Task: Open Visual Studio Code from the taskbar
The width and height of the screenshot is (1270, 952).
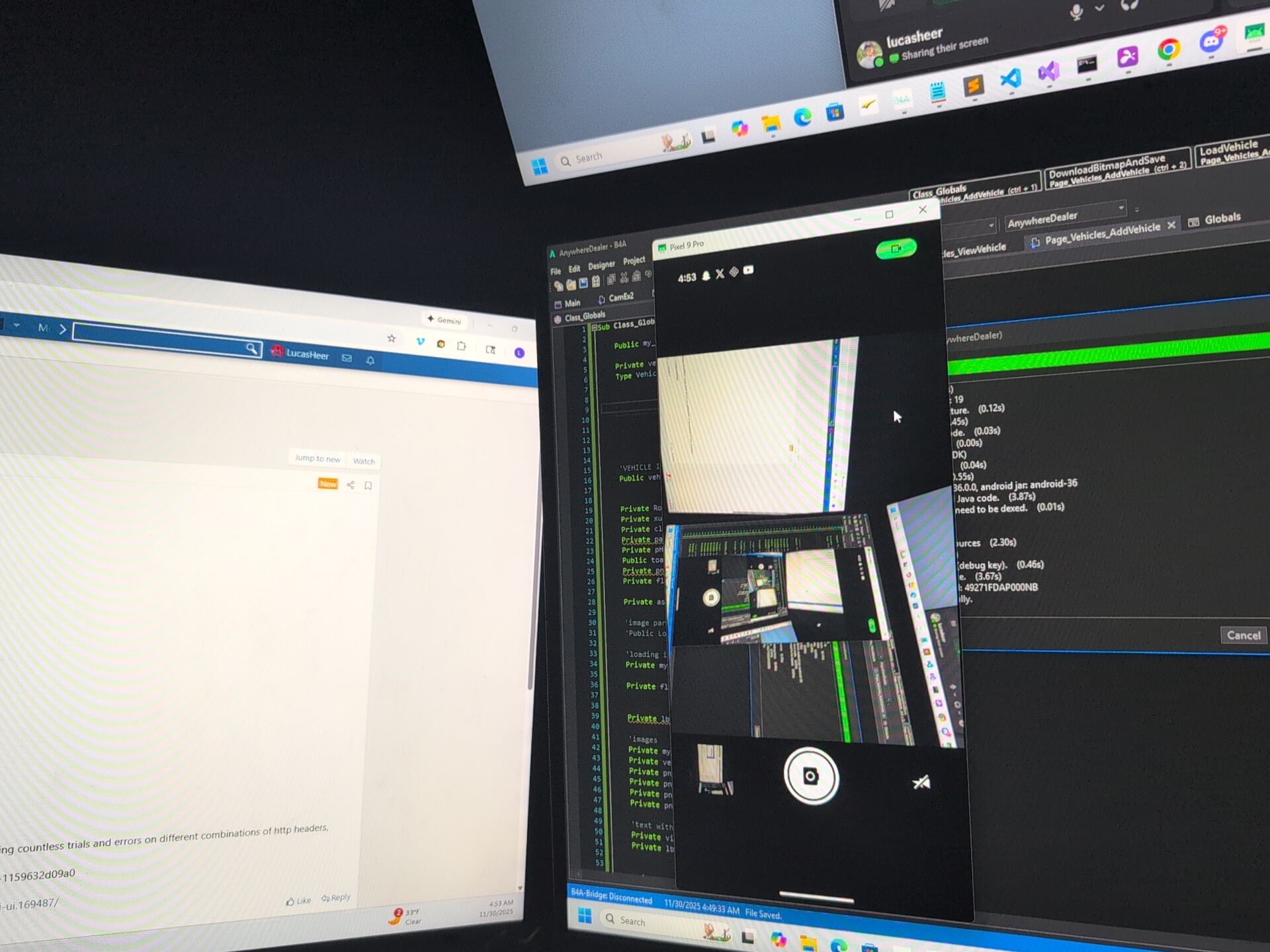Action: (x=1011, y=79)
